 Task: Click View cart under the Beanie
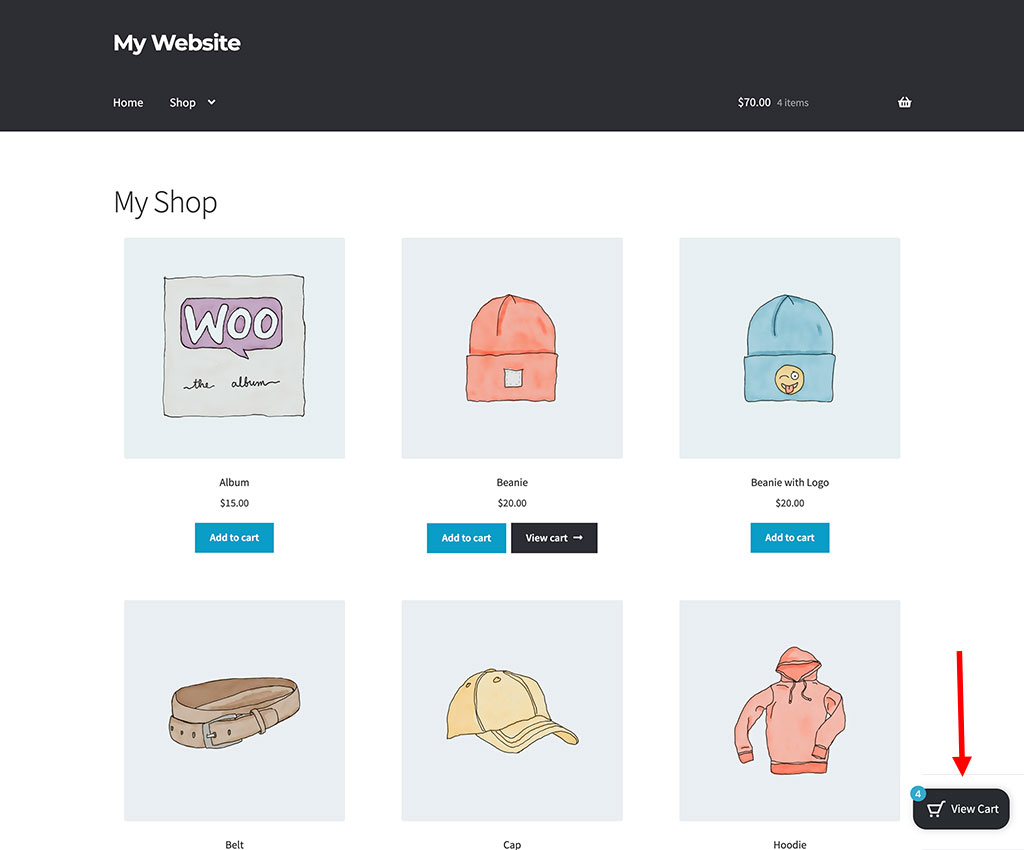(554, 537)
